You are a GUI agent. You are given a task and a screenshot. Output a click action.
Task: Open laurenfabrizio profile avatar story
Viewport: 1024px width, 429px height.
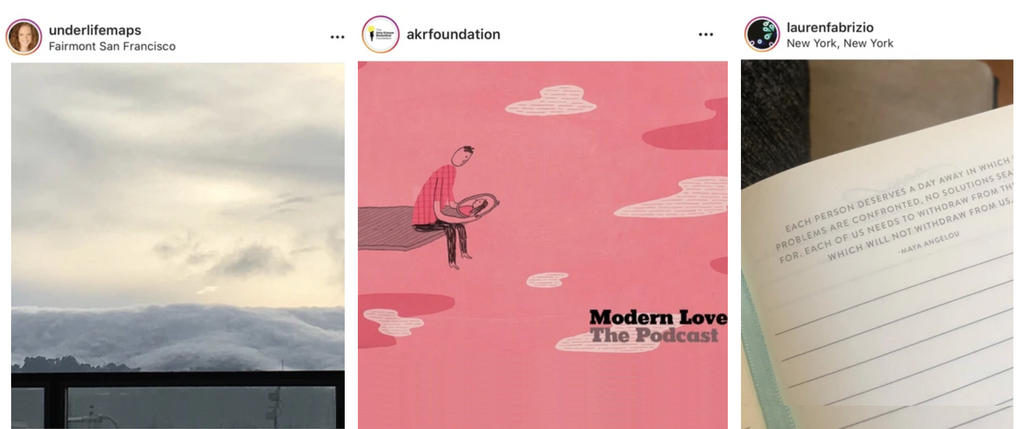[x=761, y=34]
